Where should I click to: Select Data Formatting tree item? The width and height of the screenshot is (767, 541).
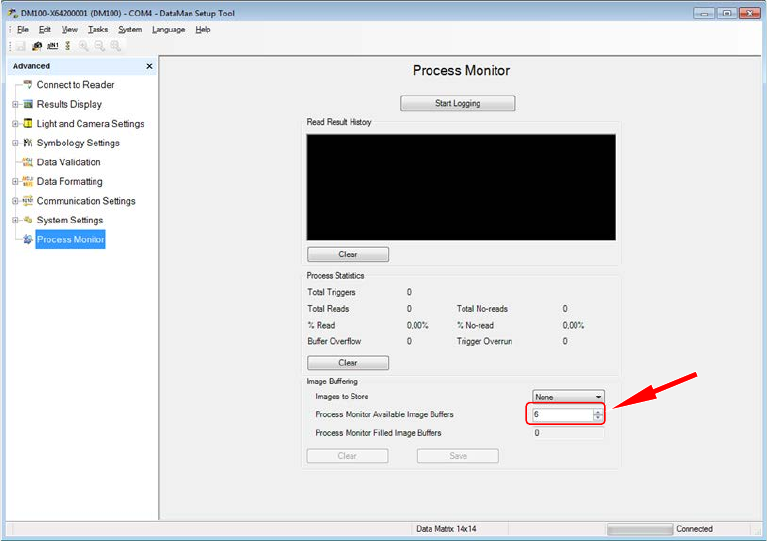pos(69,181)
